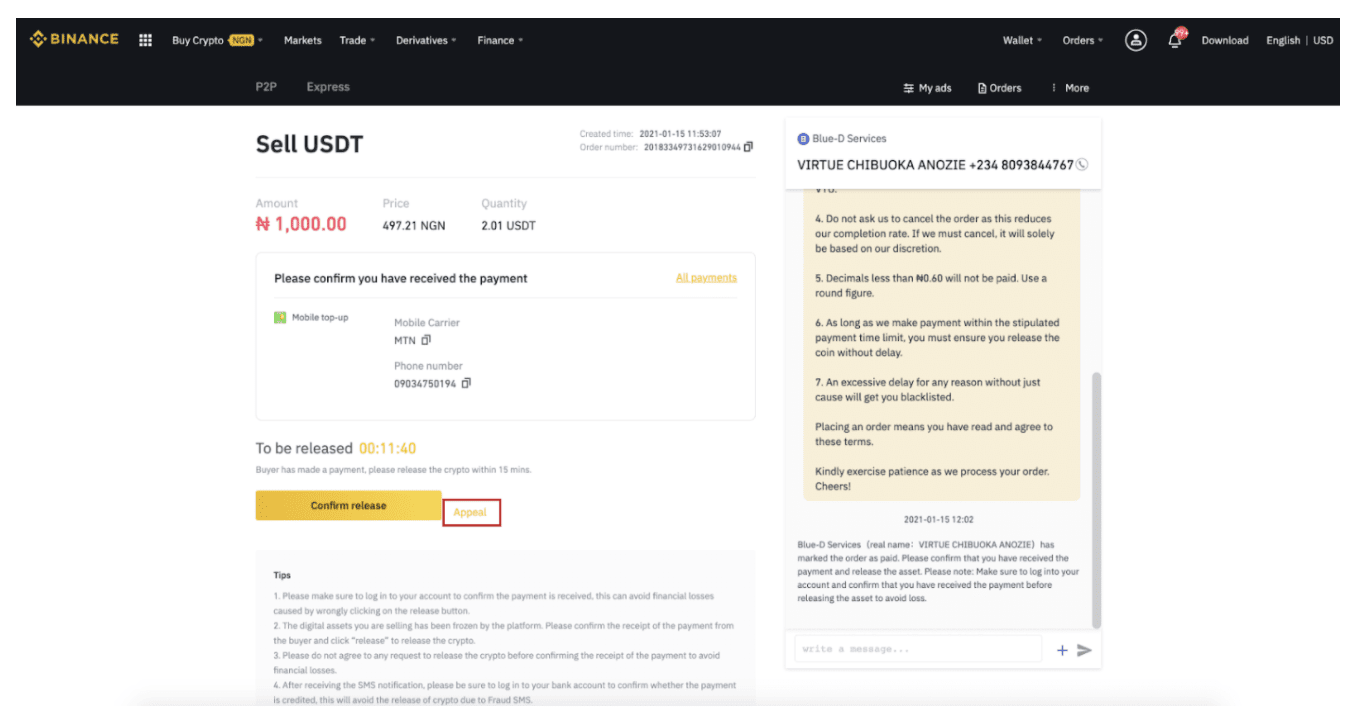Change language via English selector
The height and width of the screenshot is (726, 1352).
(x=1283, y=40)
